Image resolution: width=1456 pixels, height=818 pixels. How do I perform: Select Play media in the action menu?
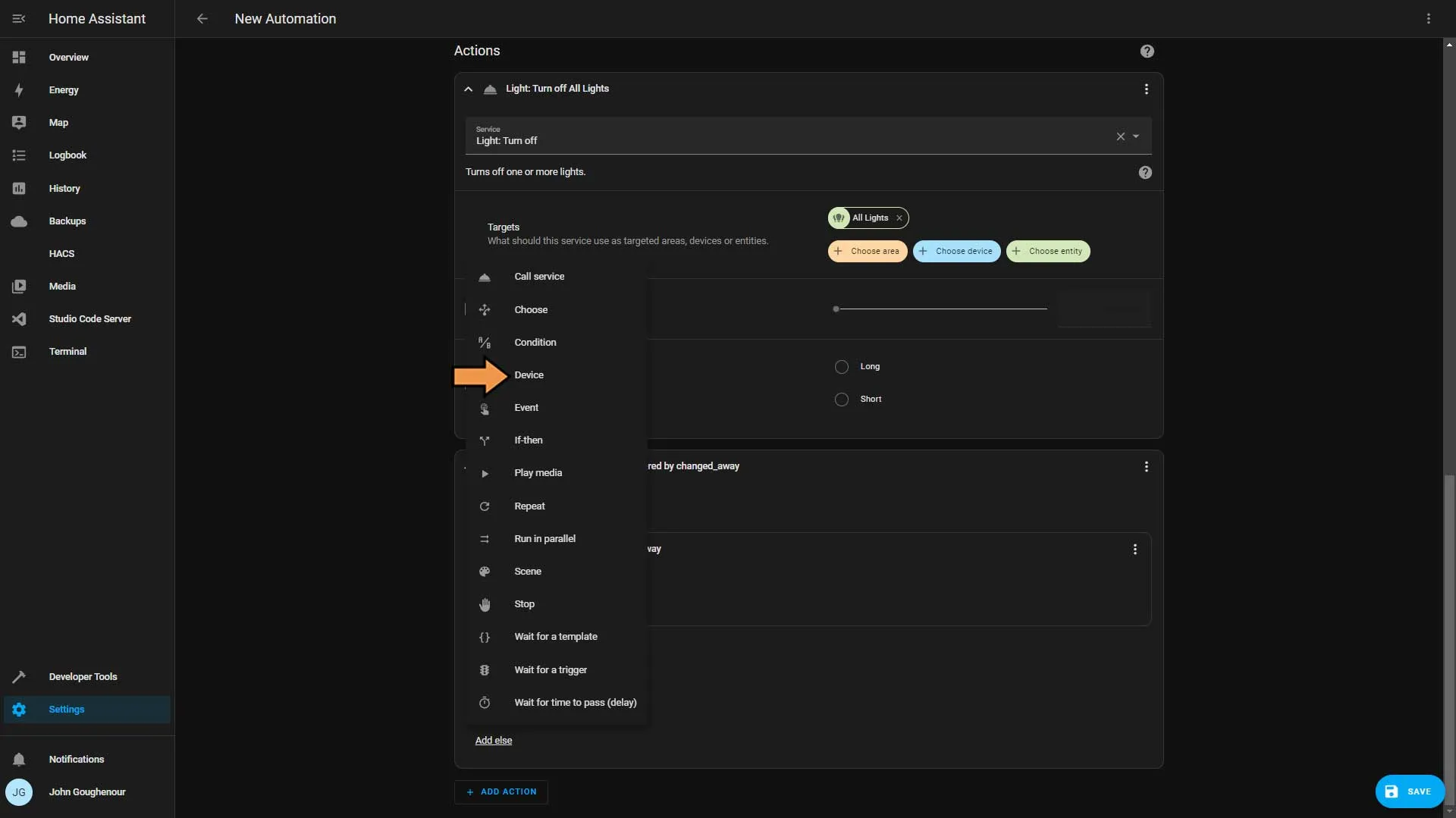pyautogui.click(x=557, y=472)
